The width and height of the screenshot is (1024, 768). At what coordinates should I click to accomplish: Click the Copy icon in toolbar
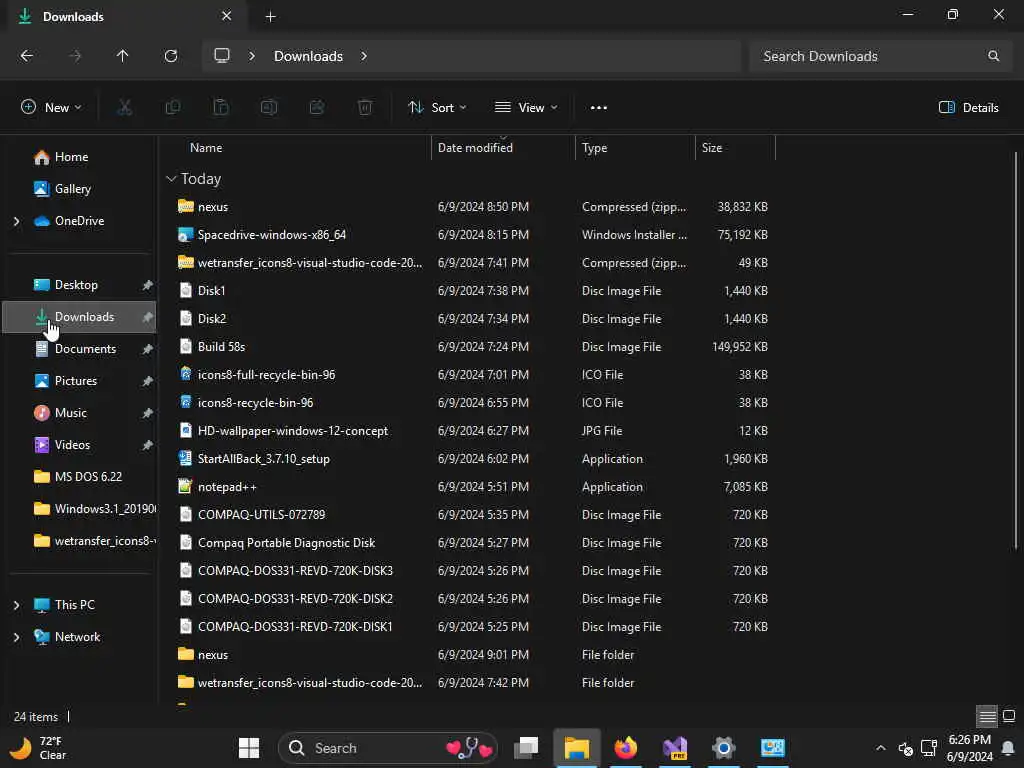[x=172, y=108]
